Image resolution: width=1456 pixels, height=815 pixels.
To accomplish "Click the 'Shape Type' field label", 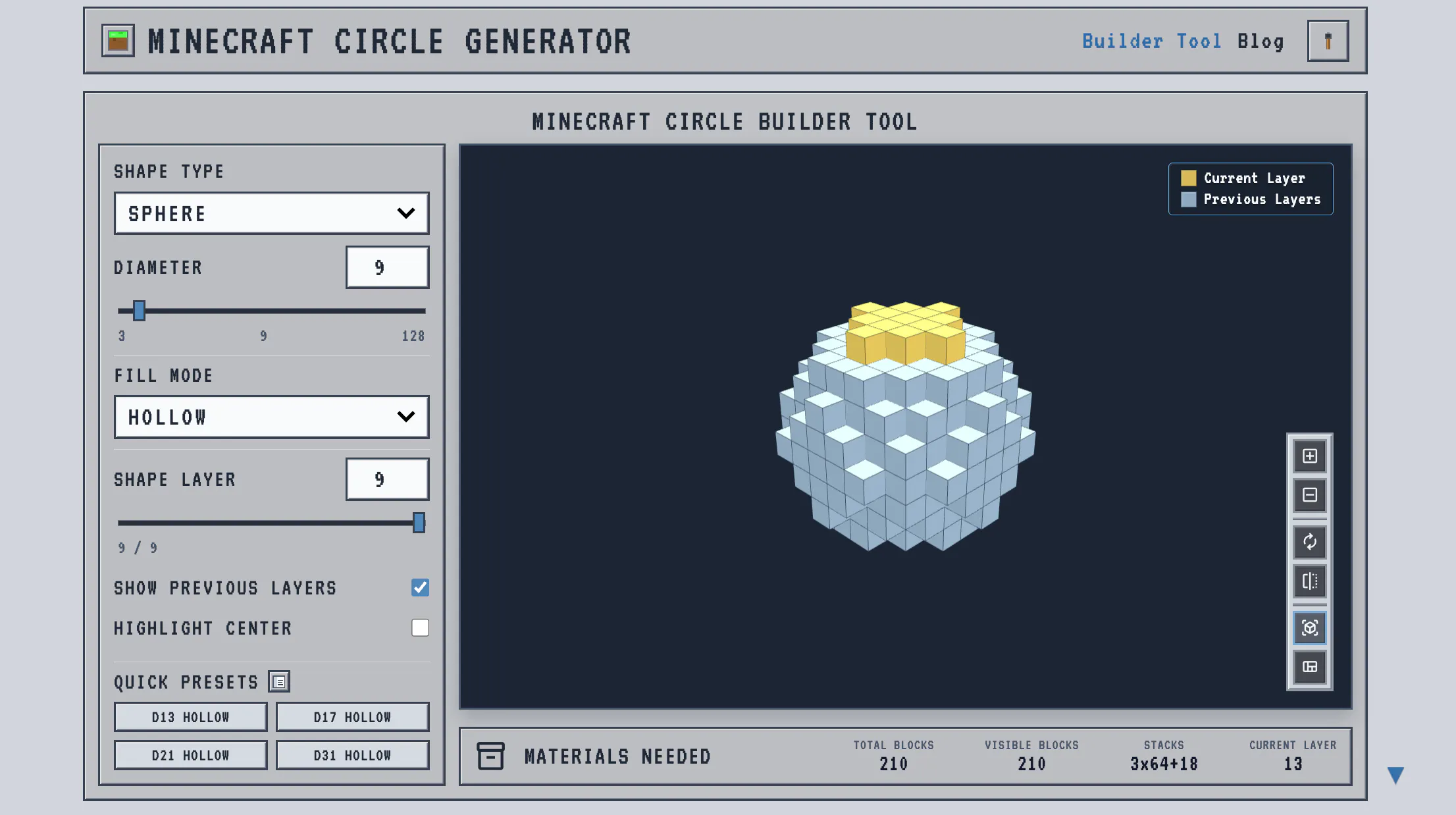I will pyautogui.click(x=169, y=171).
